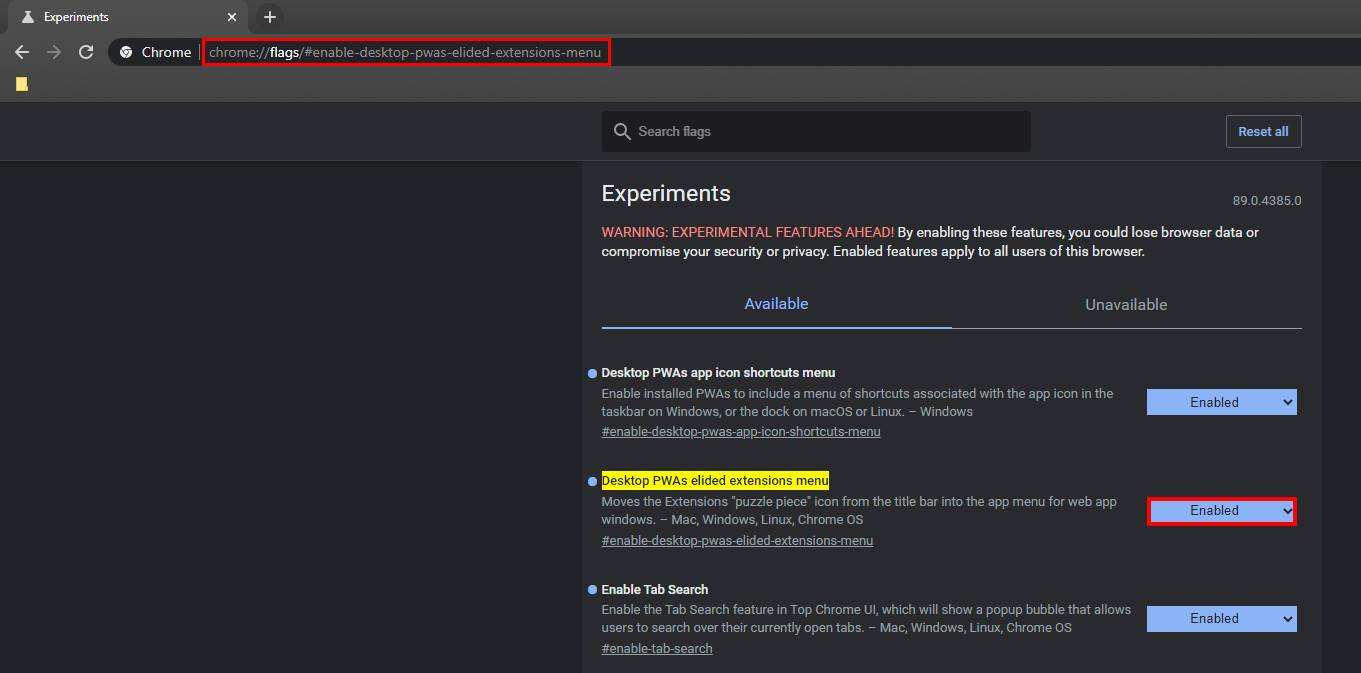Screen dimensions: 1361x673
Task: Open dropdown for PWAs elided extensions menu
Action: [x=1221, y=510]
